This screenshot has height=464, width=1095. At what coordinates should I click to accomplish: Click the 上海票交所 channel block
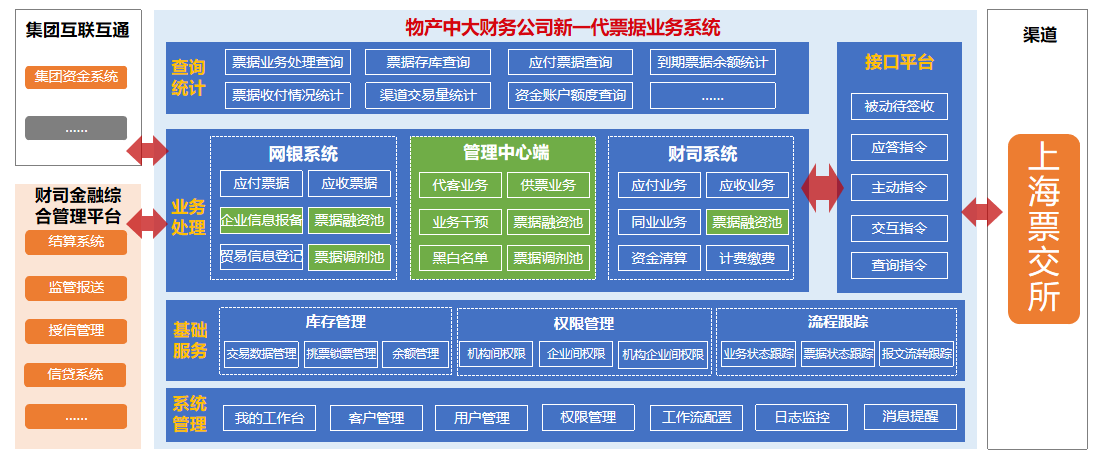(x=1043, y=229)
